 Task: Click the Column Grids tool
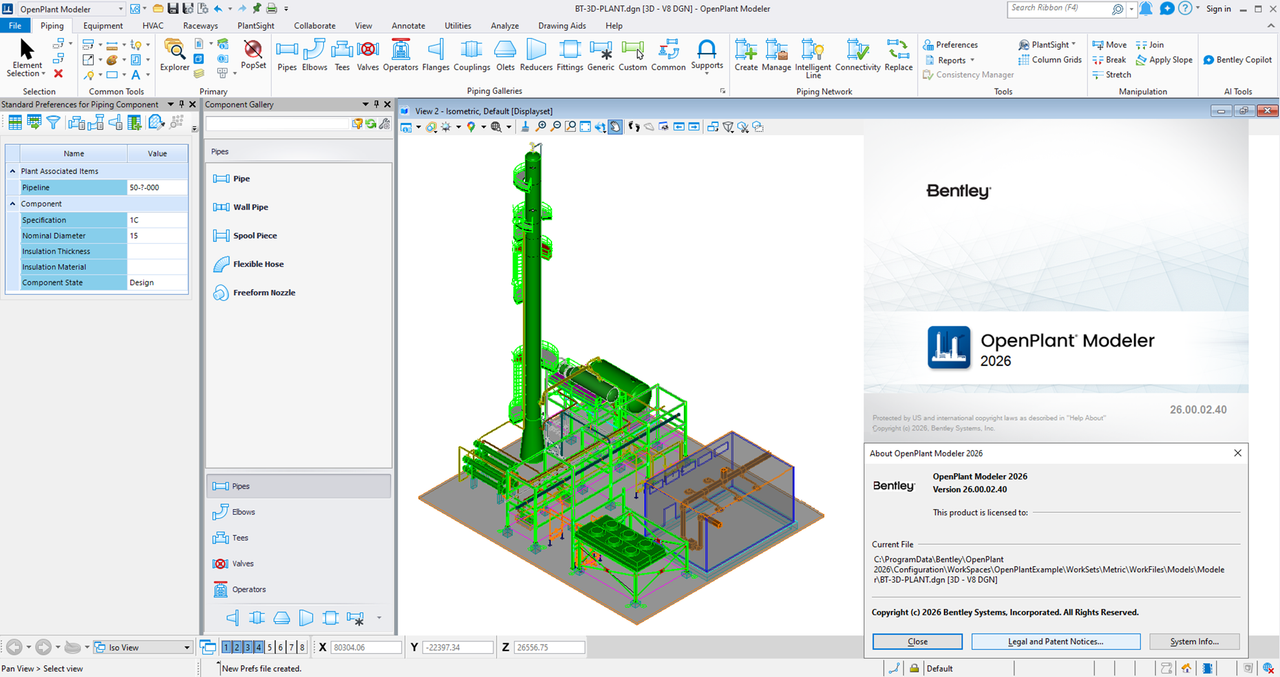tap(1050, 60)
